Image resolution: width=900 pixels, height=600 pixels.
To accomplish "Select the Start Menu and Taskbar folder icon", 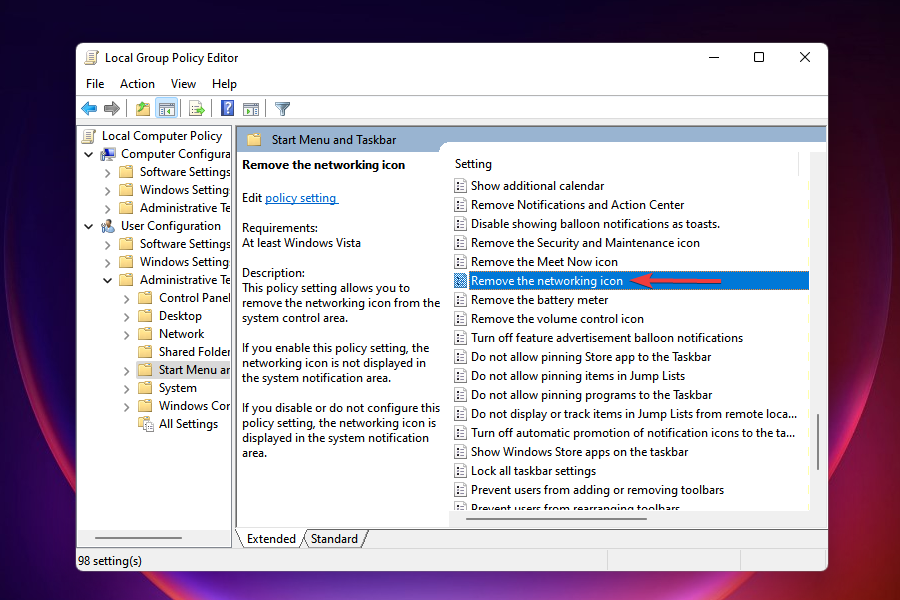I will pos(144,369).
